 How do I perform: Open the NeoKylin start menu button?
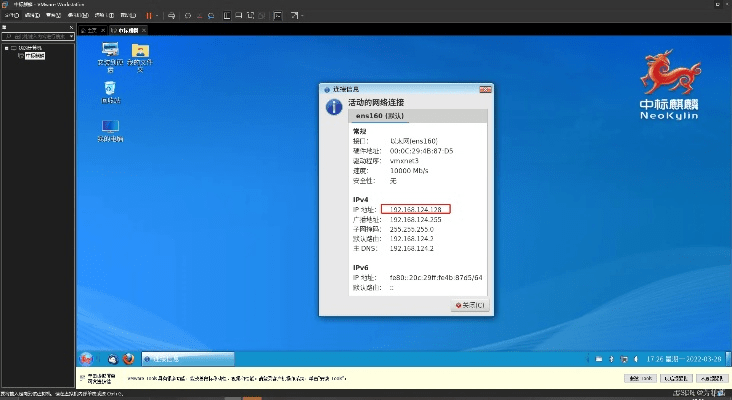coord(86,358)
